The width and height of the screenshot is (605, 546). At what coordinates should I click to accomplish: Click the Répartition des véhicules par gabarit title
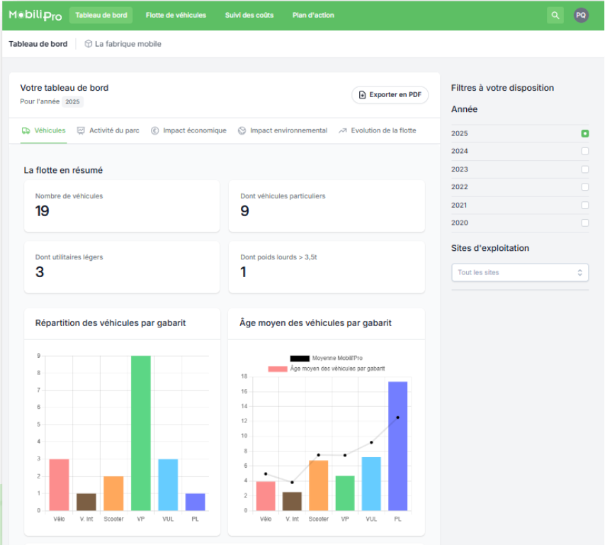[110, 323]
